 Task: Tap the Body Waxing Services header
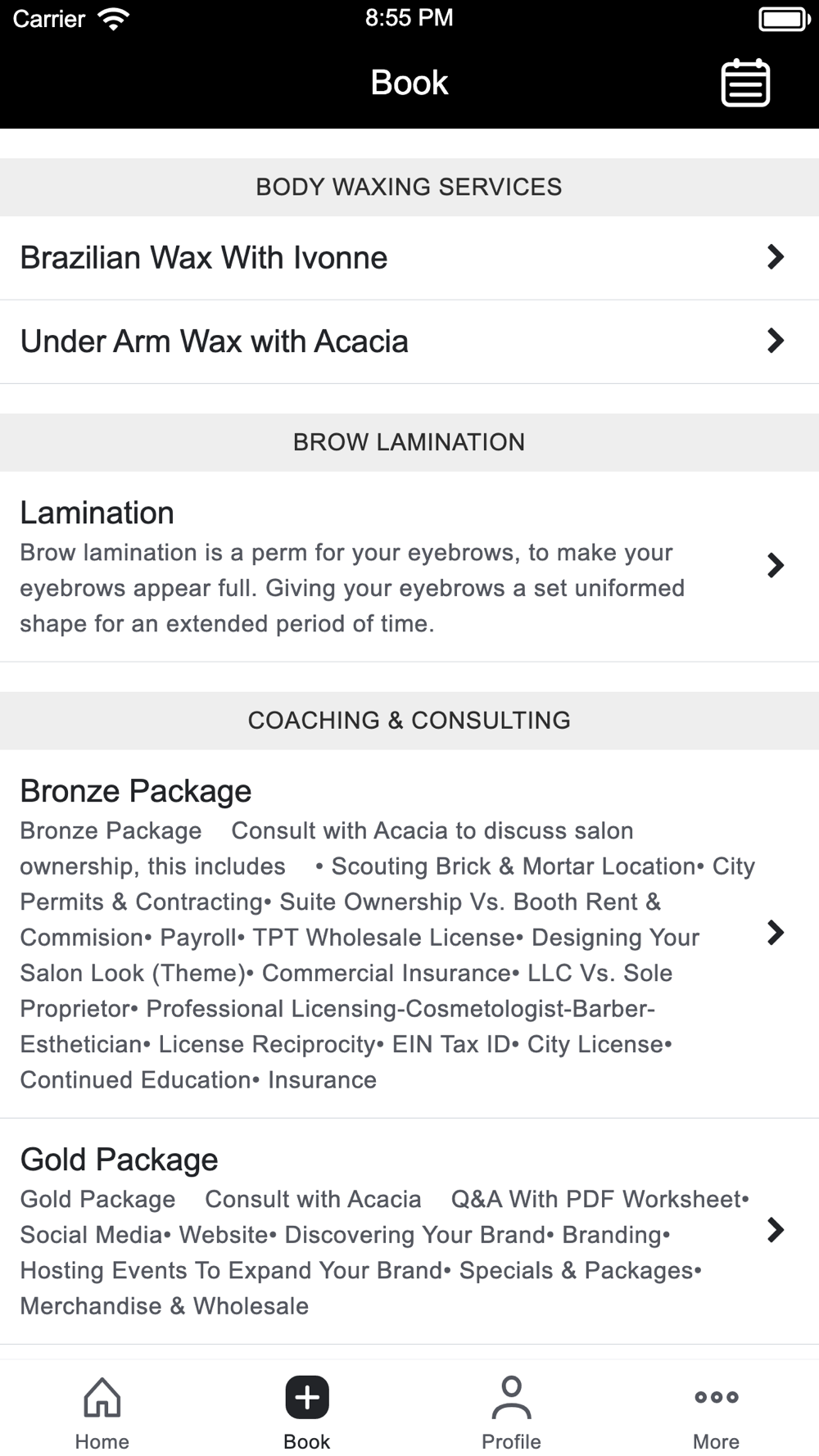pyautogui.click(x=409, y=187)
